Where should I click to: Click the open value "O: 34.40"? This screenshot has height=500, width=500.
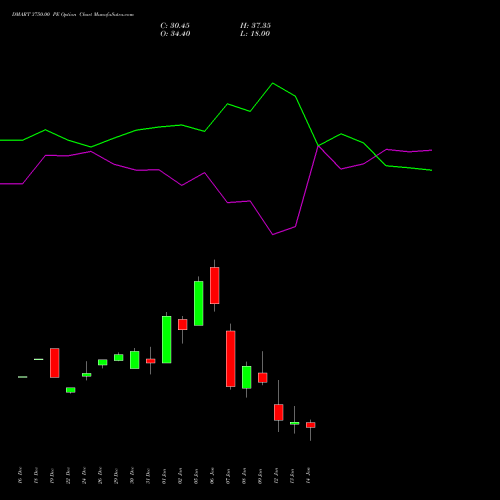click(175, 34)
